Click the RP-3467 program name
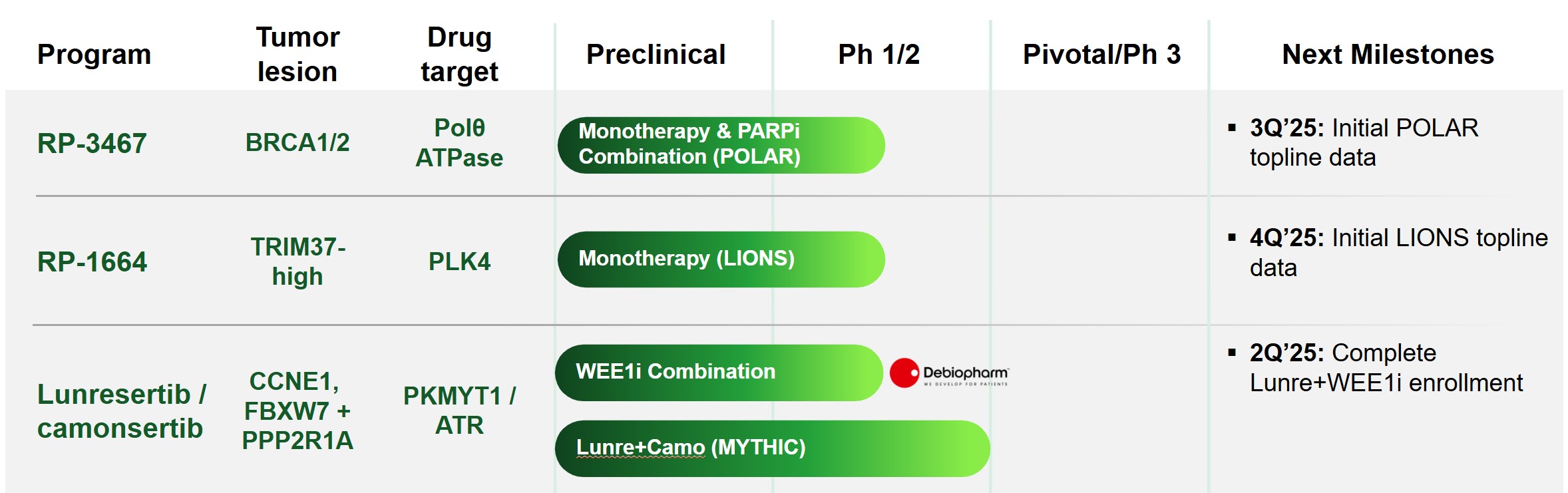 (x=92, y=143)
